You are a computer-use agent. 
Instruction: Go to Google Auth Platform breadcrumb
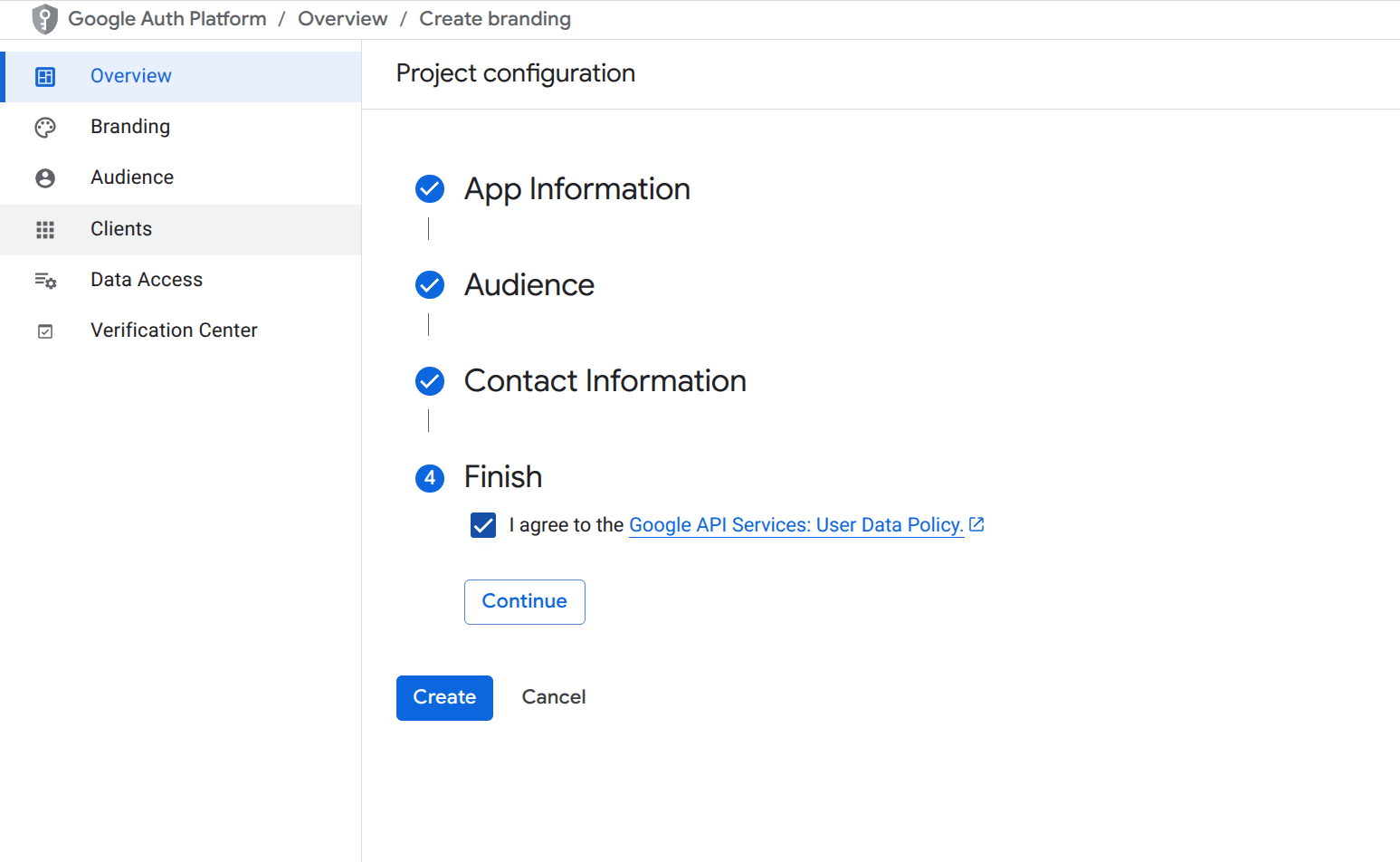pos(167,19)
